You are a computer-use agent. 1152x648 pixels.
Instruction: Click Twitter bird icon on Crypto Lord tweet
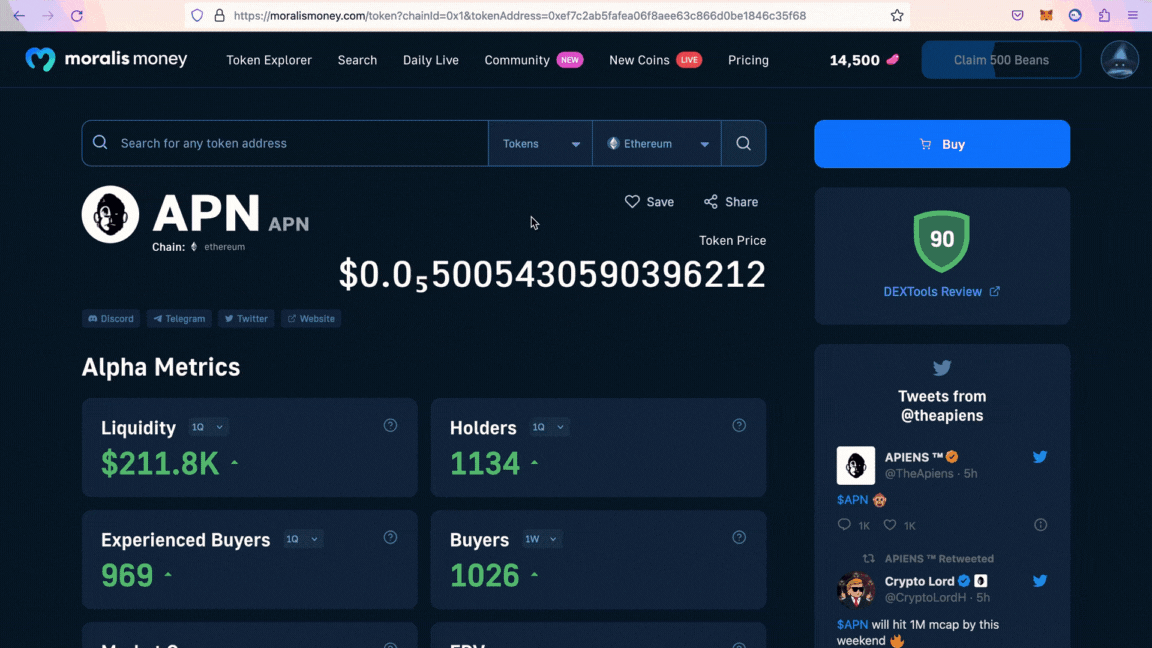pyautogui.click(x=1040, y=581)
